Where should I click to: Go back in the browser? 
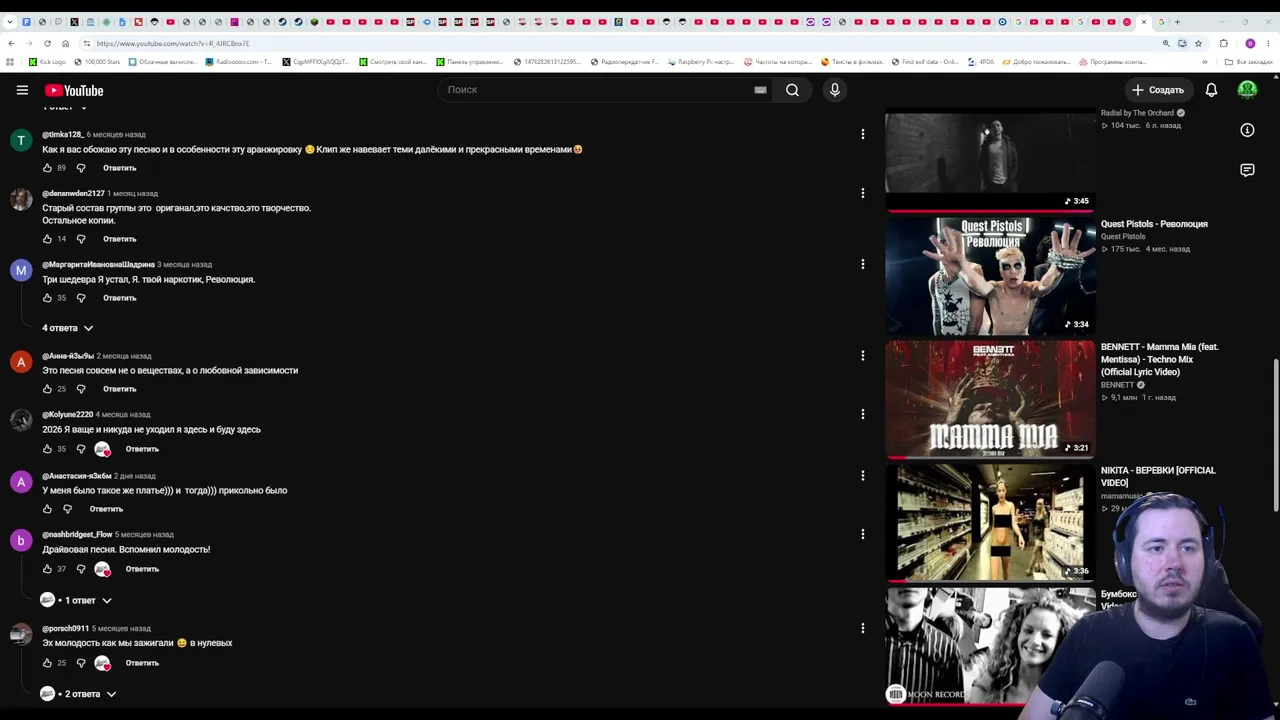click(11, 43)
